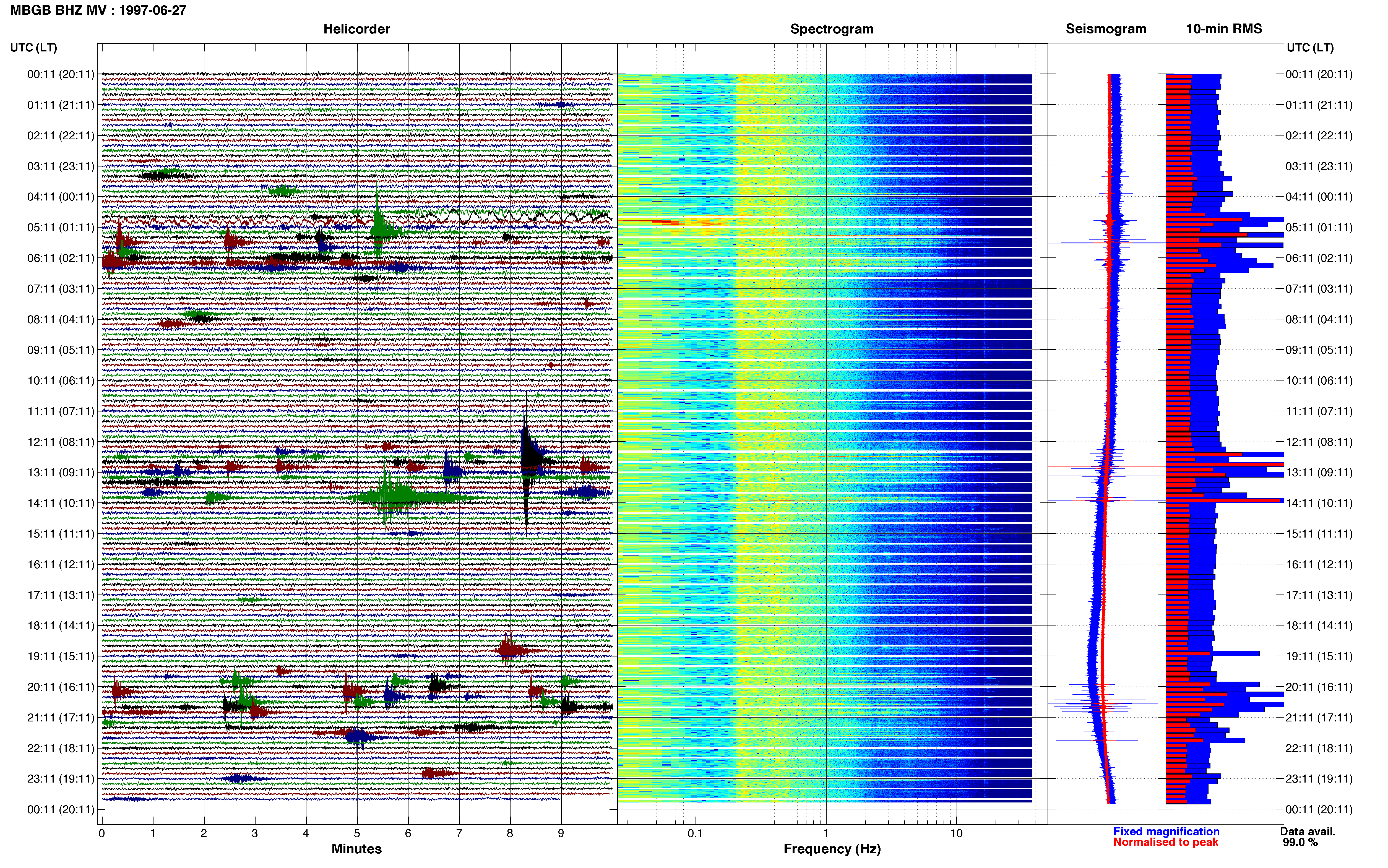Click the right 'UTC (LT)' axis label
Screen dimensions: 1388x868
pyautogui.click(x=1311, y=48)
